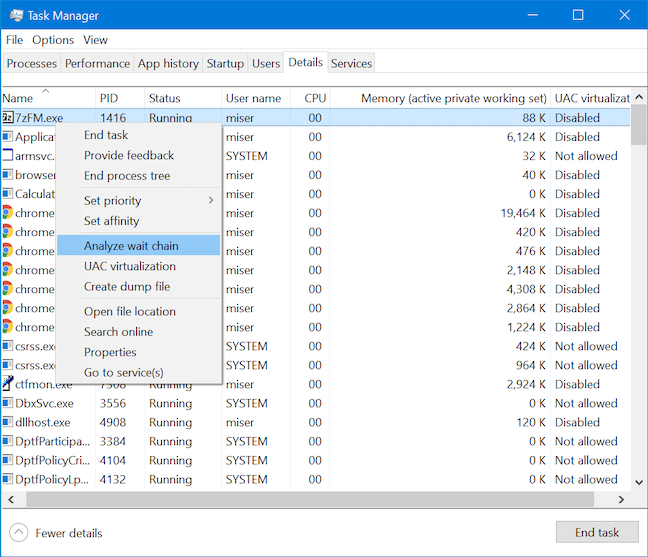Click the DbxSvc.exe process icon
The height and width of the screenshot is (557, 648).
(8, 403)
